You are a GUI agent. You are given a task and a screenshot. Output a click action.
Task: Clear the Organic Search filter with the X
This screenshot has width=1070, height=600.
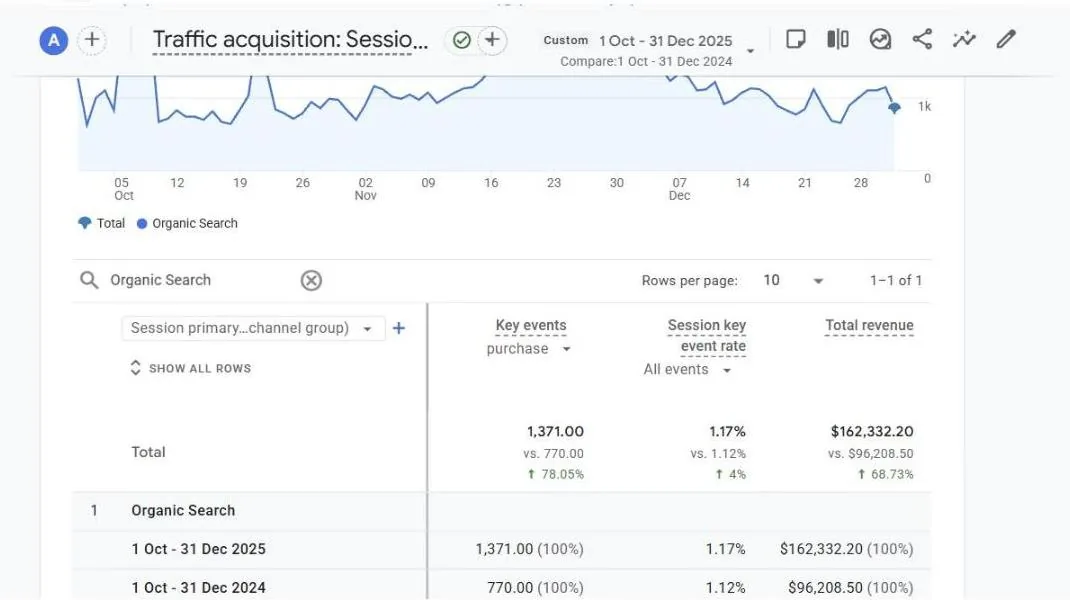(311, 280)
